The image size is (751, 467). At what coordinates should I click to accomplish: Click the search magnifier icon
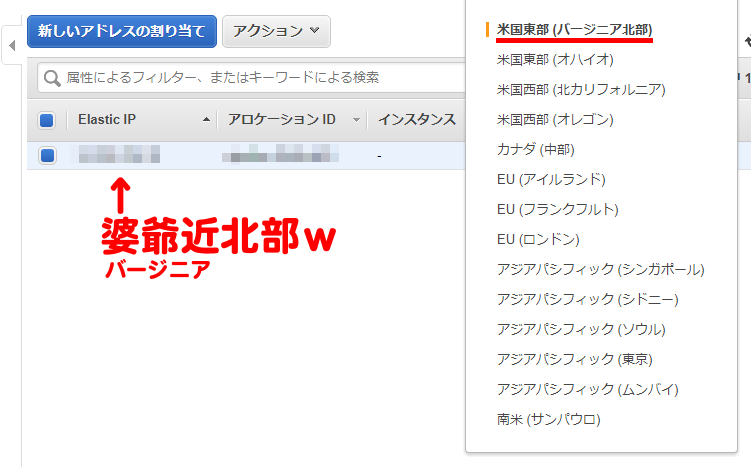coord(52,78)
